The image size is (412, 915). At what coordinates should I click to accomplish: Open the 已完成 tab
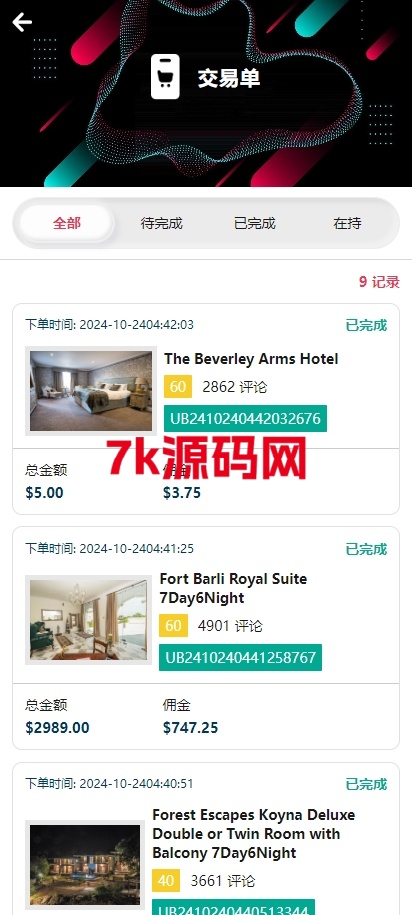coord(254,223)
